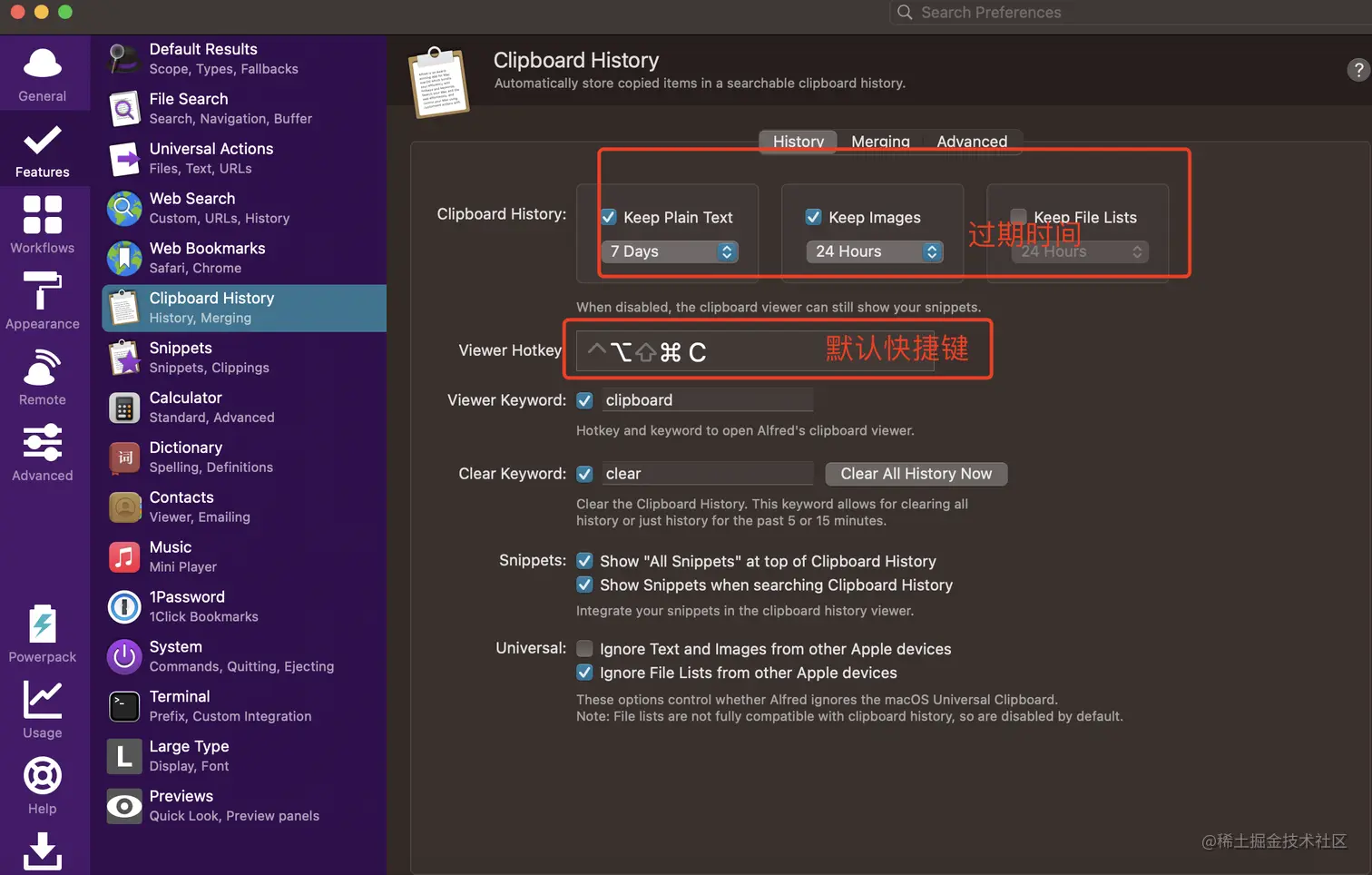Select Default Results row text

[x=224, y=59]
